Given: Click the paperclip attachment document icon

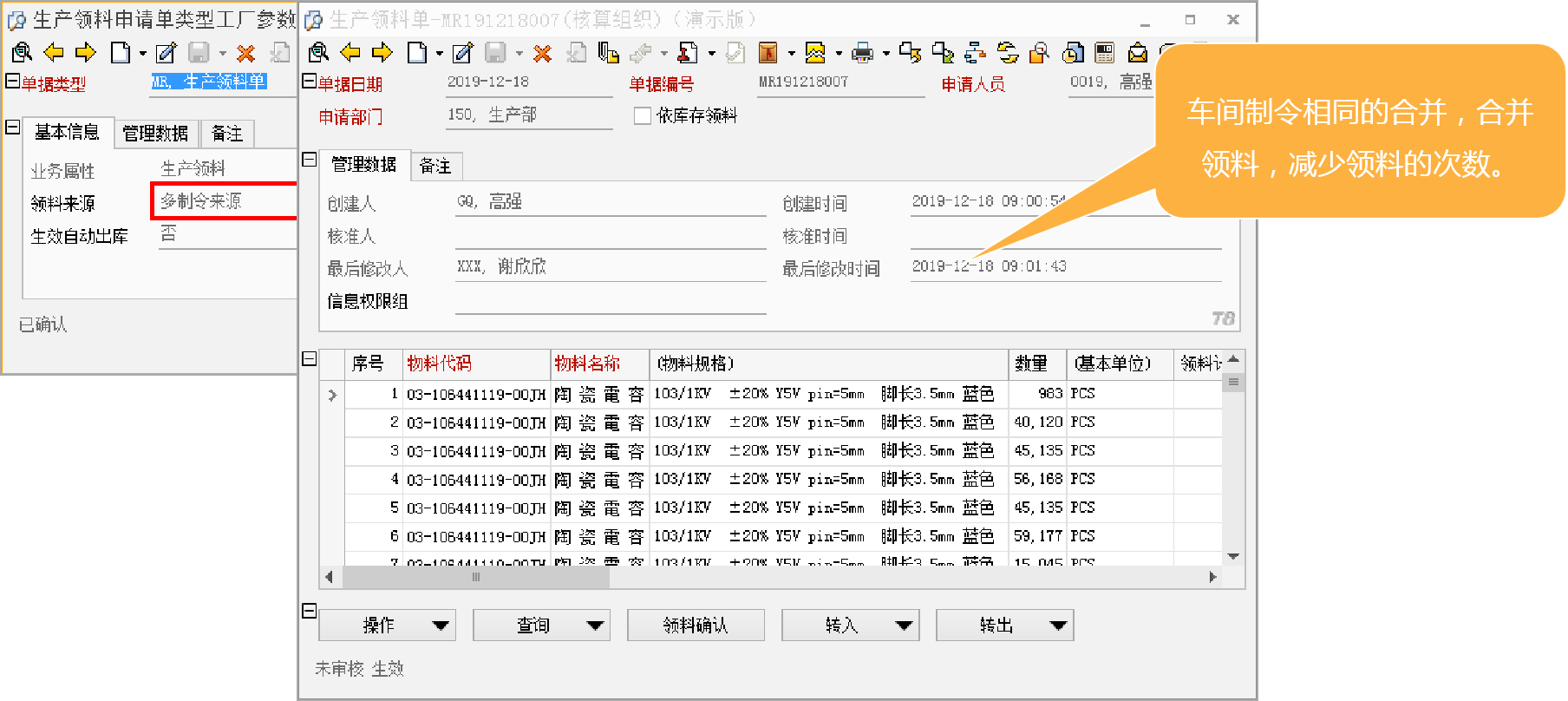Looking at the screenshot, I should (x=608, y=53).
